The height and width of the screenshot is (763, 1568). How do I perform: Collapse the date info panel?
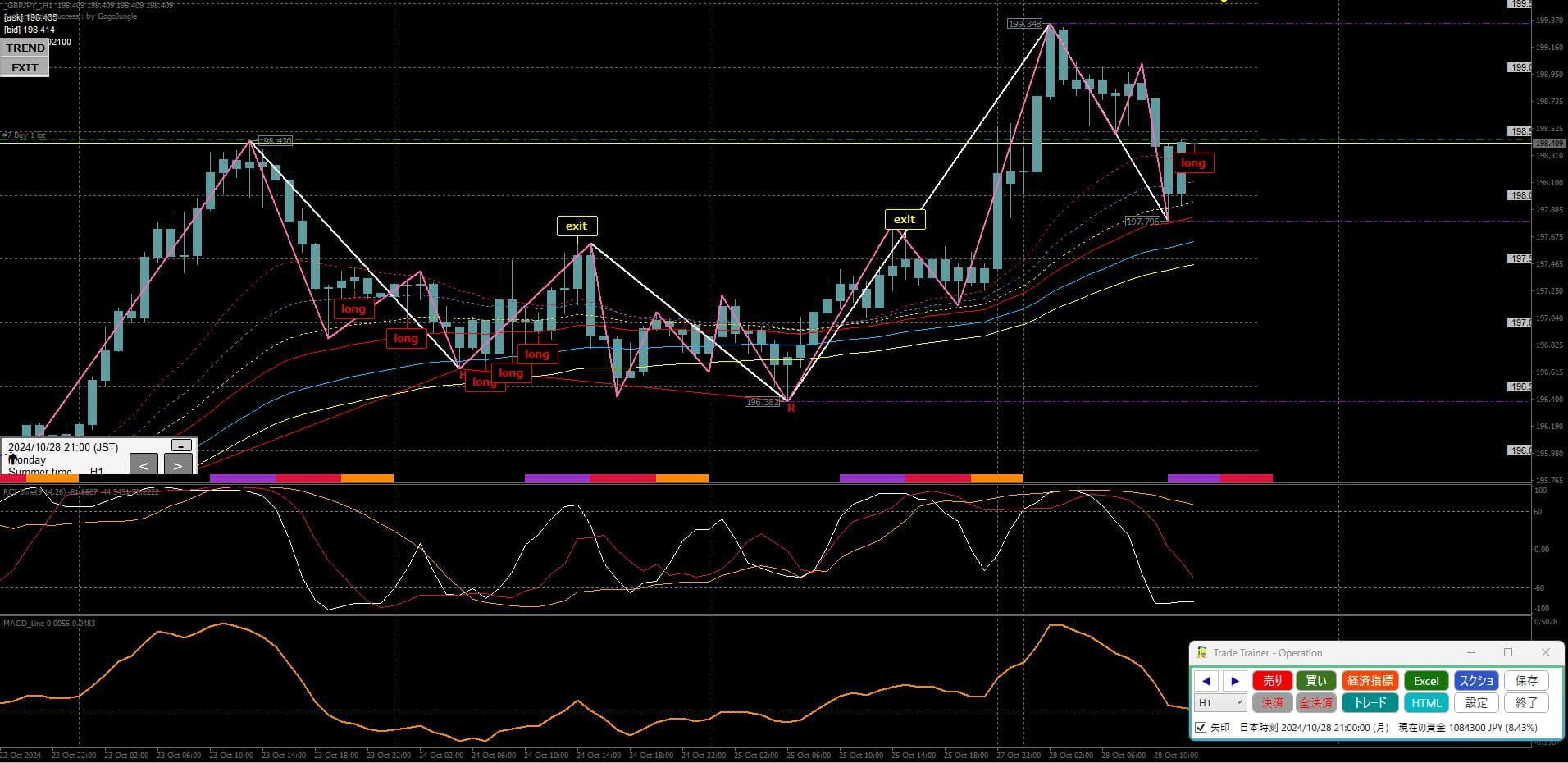(181, 445)
